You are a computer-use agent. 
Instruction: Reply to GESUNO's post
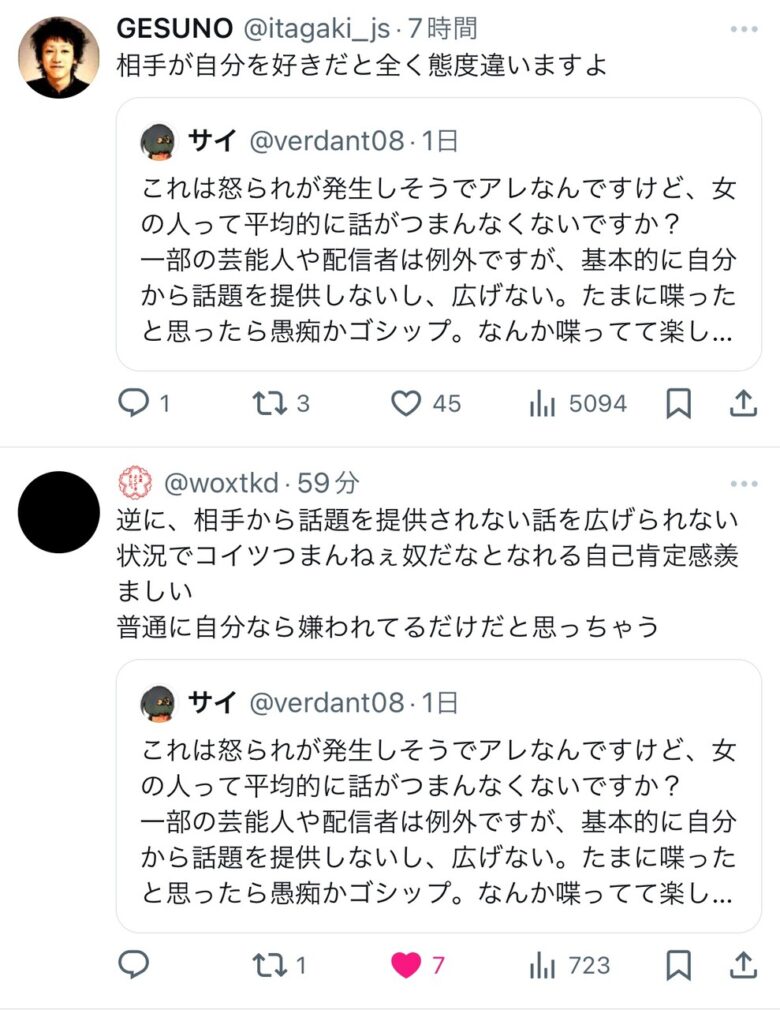134,403
